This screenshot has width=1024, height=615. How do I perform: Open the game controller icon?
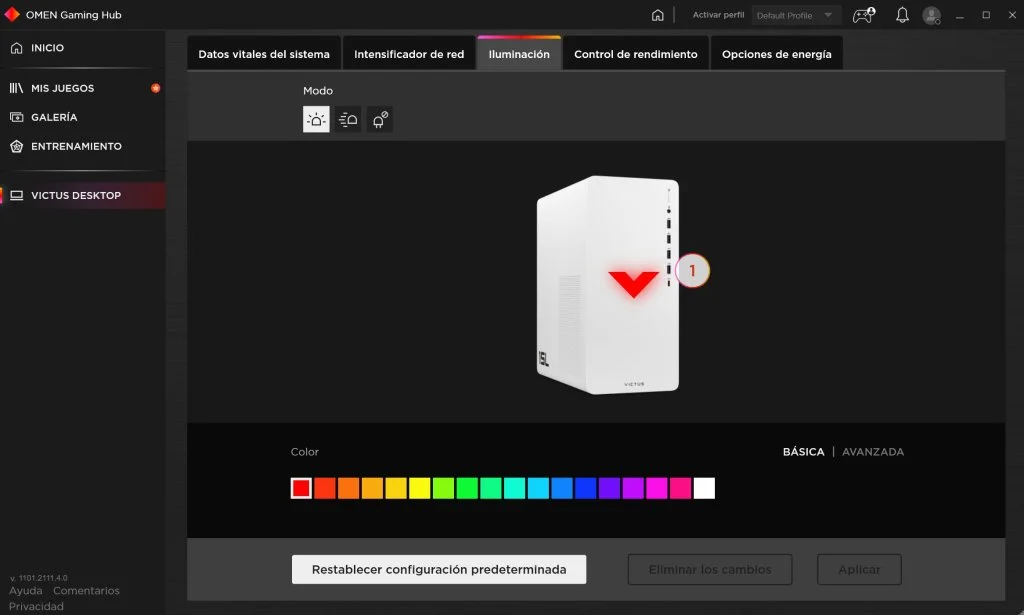(x=864, y=14)
